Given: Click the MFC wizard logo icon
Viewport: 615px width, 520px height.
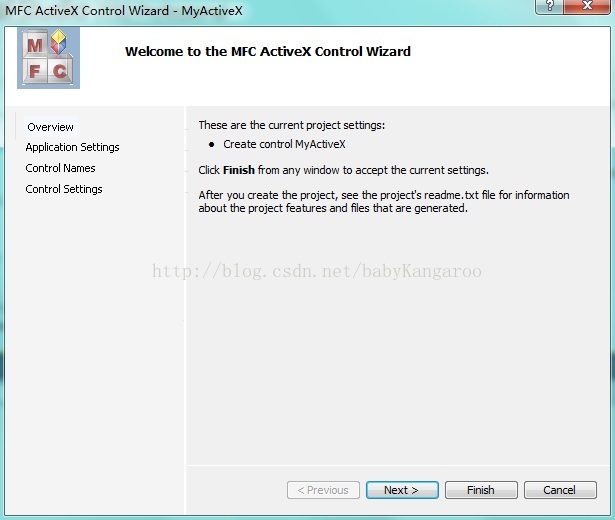Looking at the screenshot, I should coord(49,58).
